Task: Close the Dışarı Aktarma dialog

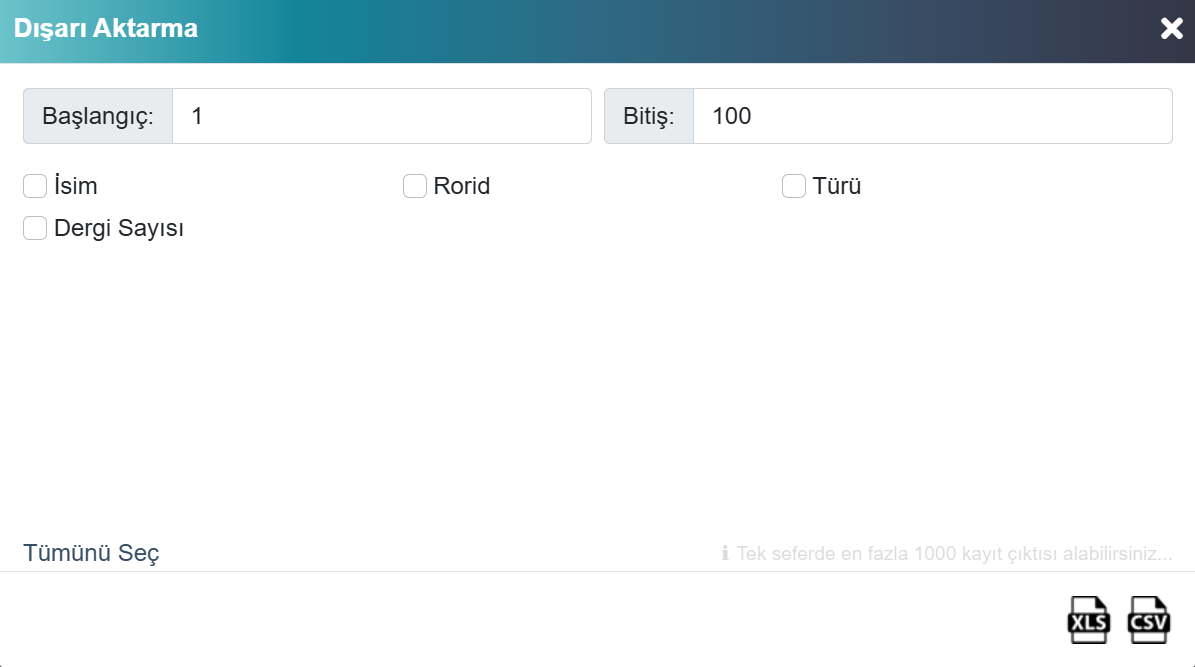Action: [1171, 29]
